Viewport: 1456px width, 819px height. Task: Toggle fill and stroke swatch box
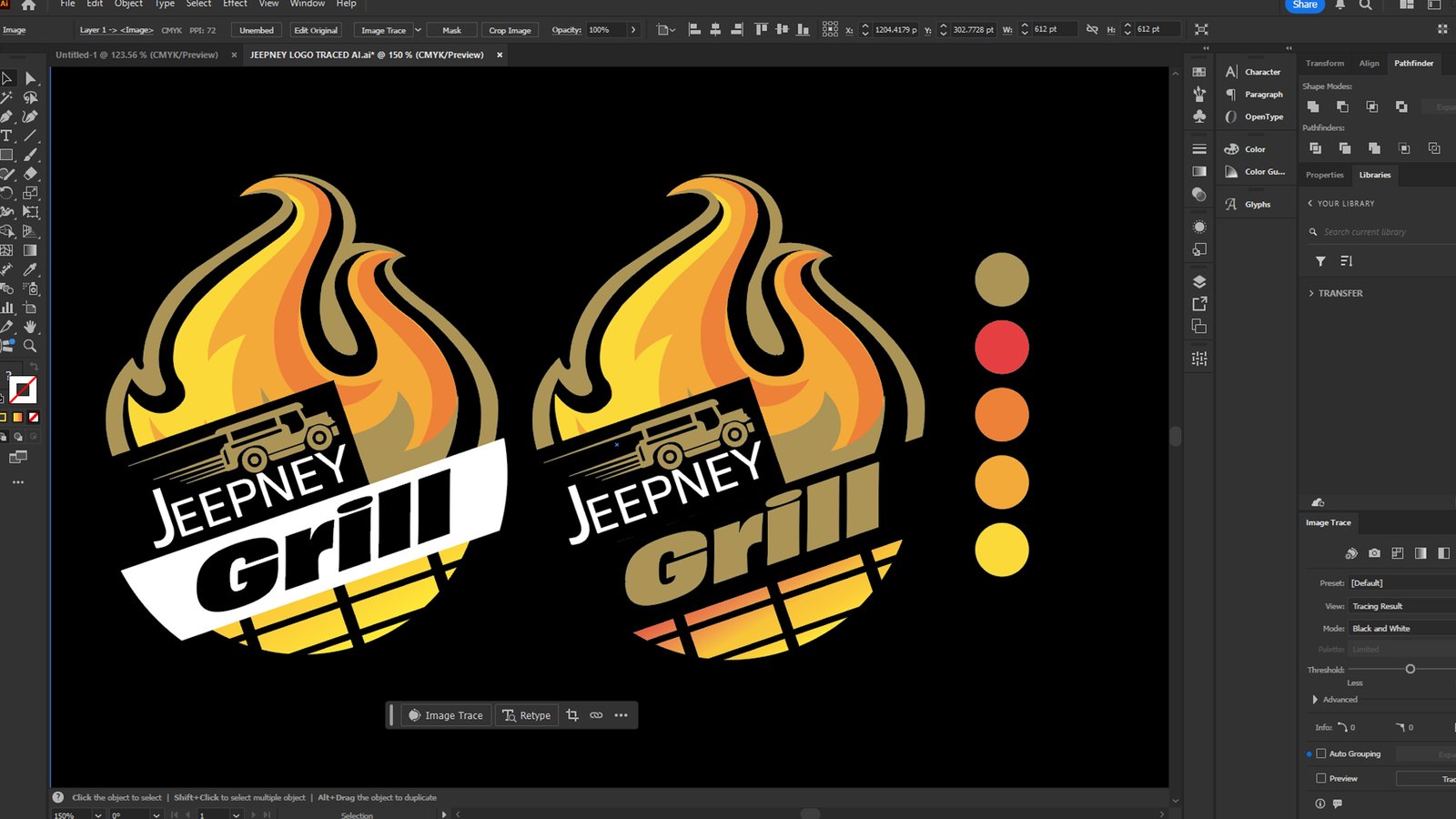point(23,389)
